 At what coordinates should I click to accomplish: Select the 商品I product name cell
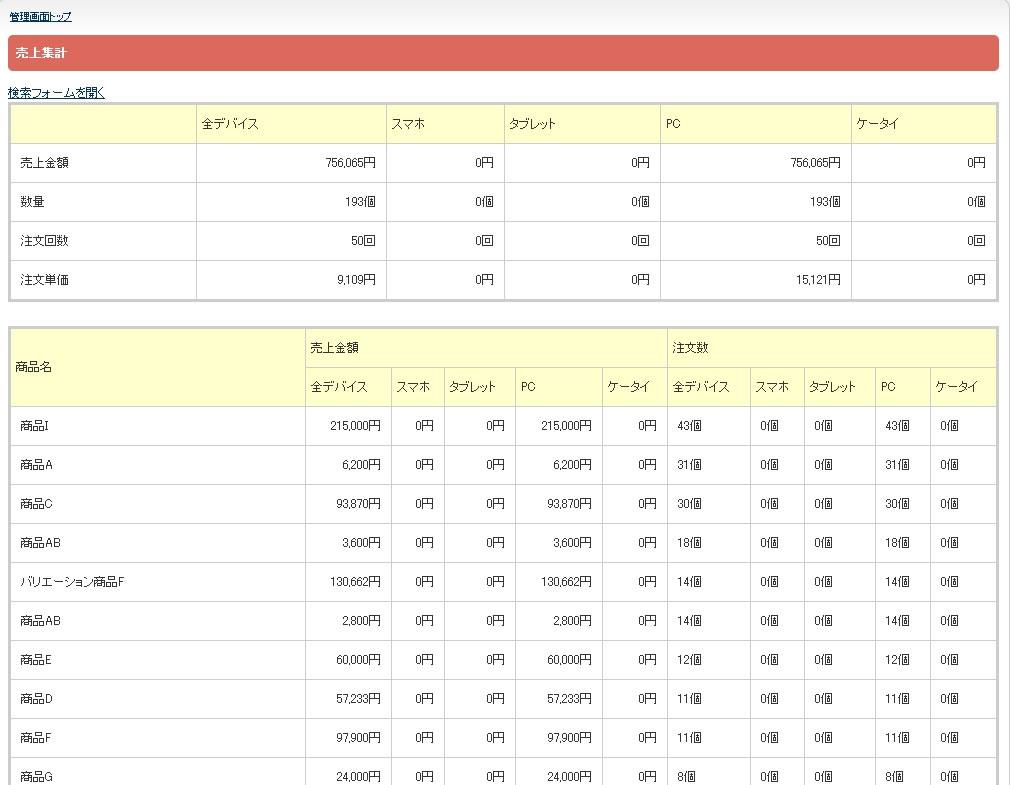34,426
